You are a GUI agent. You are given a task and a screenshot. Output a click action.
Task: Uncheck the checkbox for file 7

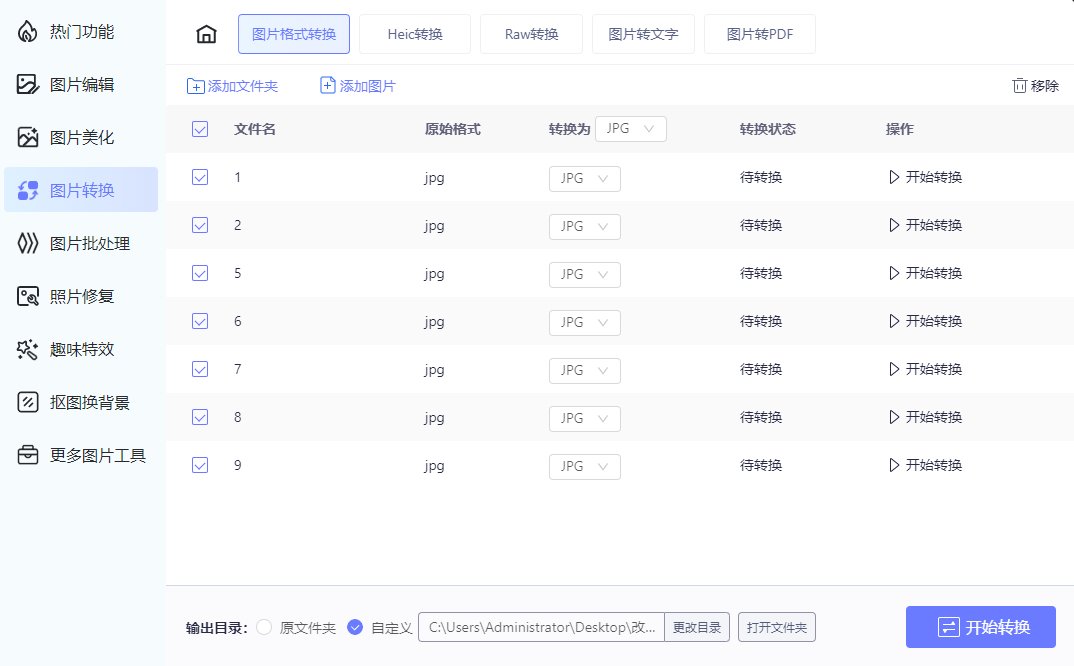200,369
